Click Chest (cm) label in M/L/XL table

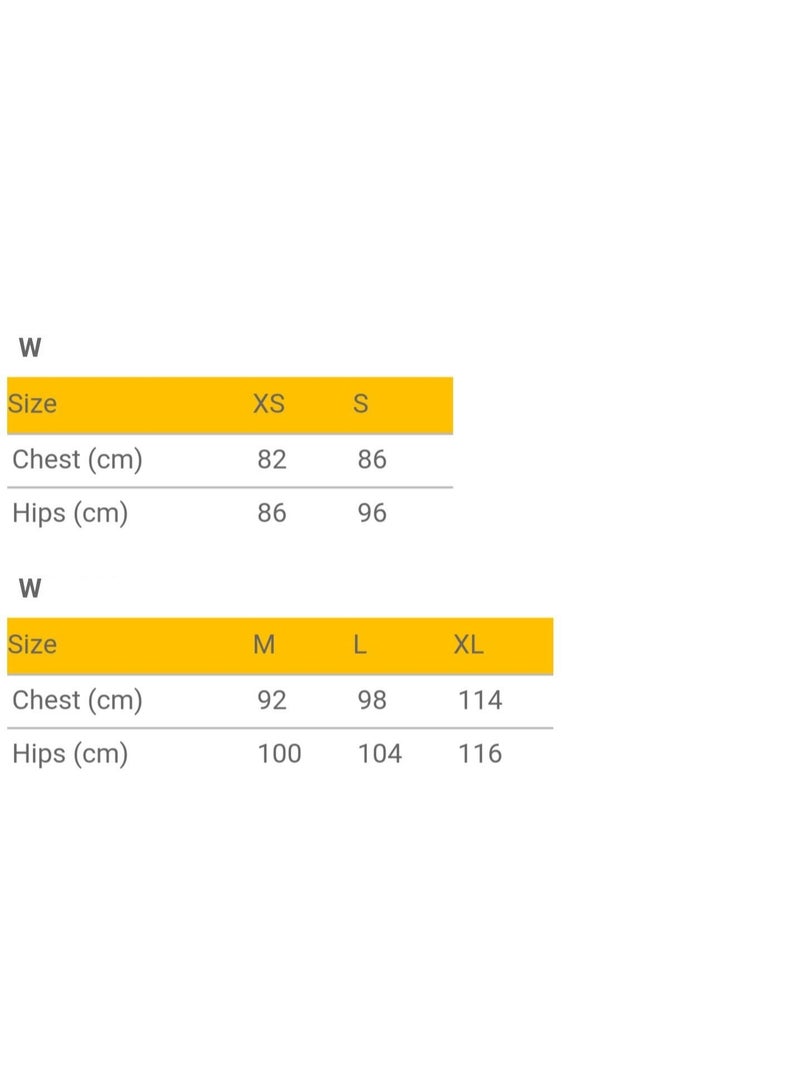pos(77,700)
